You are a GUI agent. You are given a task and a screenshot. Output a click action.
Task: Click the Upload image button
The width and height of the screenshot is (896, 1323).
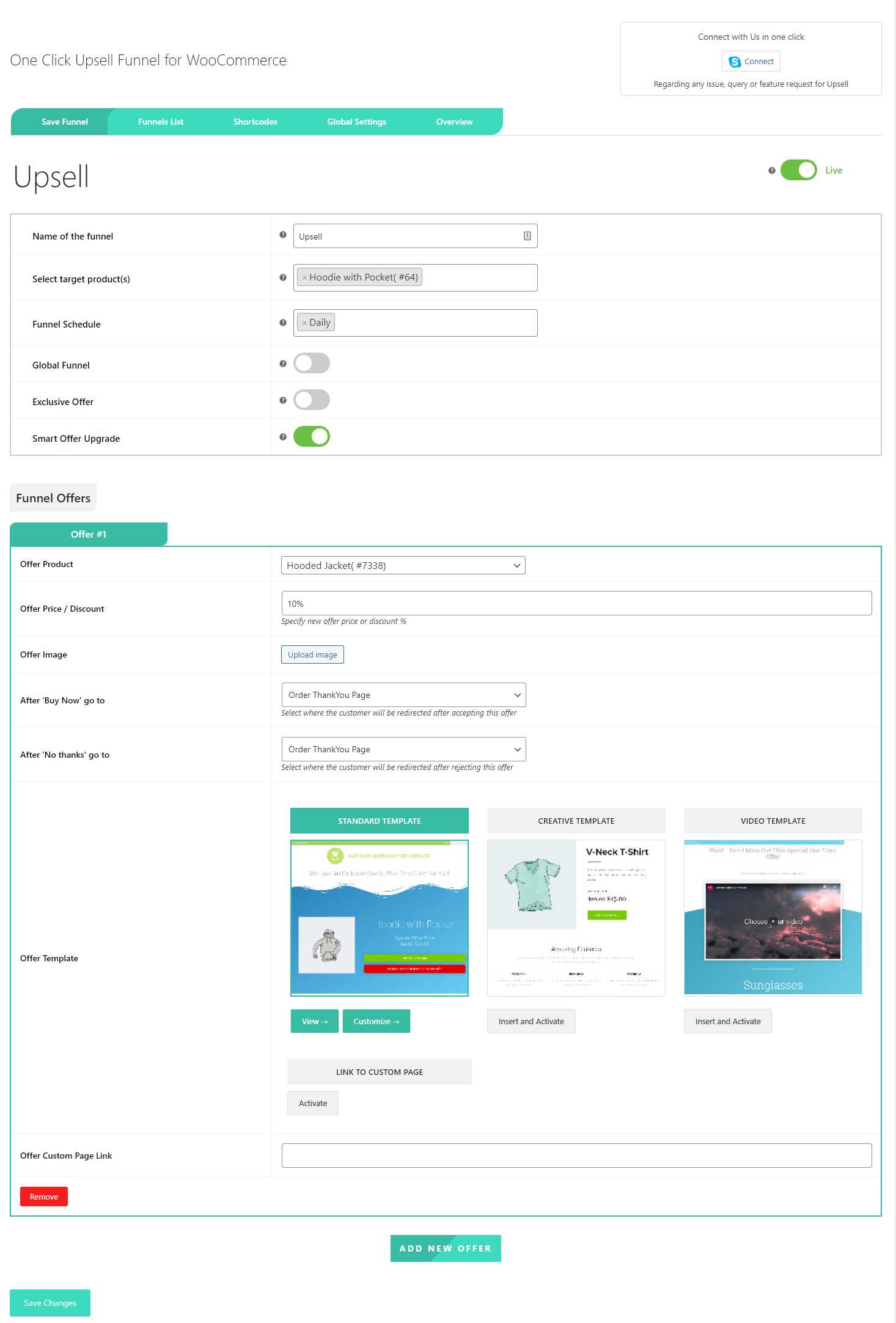click(312, 654)
